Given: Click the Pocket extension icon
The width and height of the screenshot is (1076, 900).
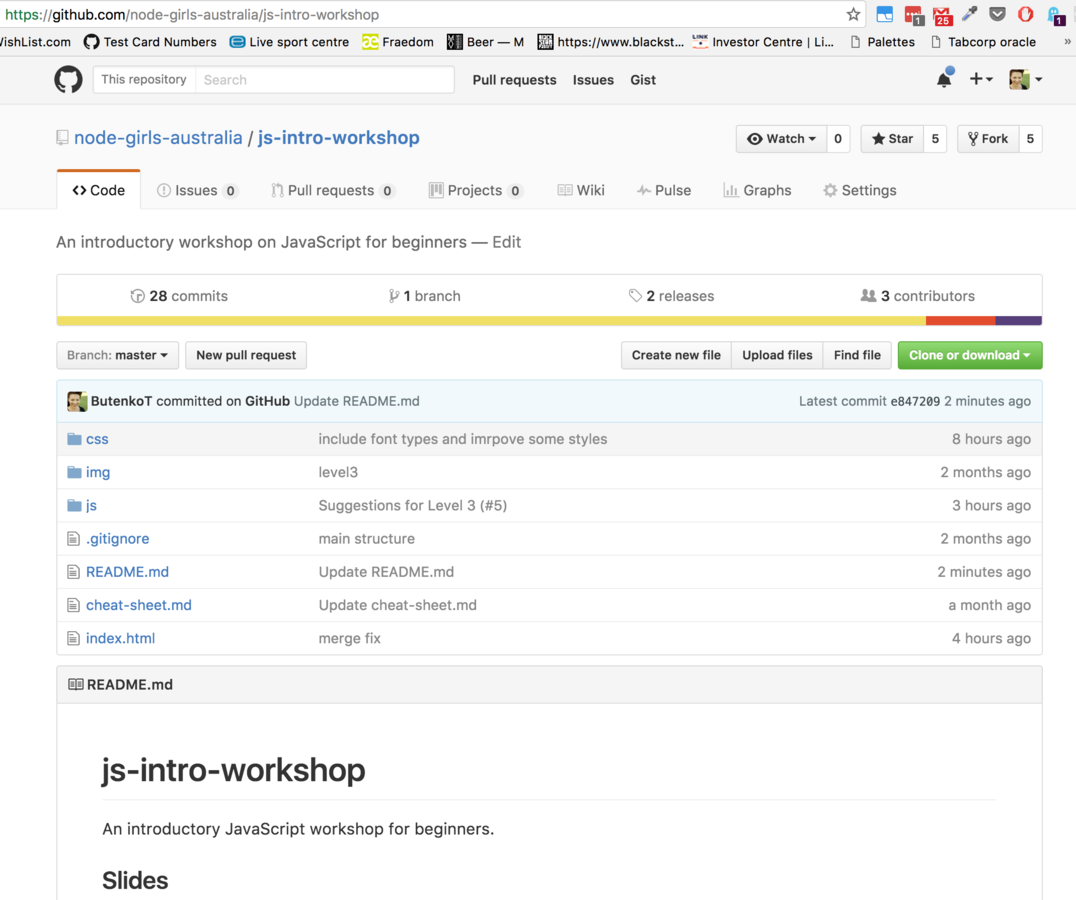Looking at the screenshot, I should pos(997,14).
